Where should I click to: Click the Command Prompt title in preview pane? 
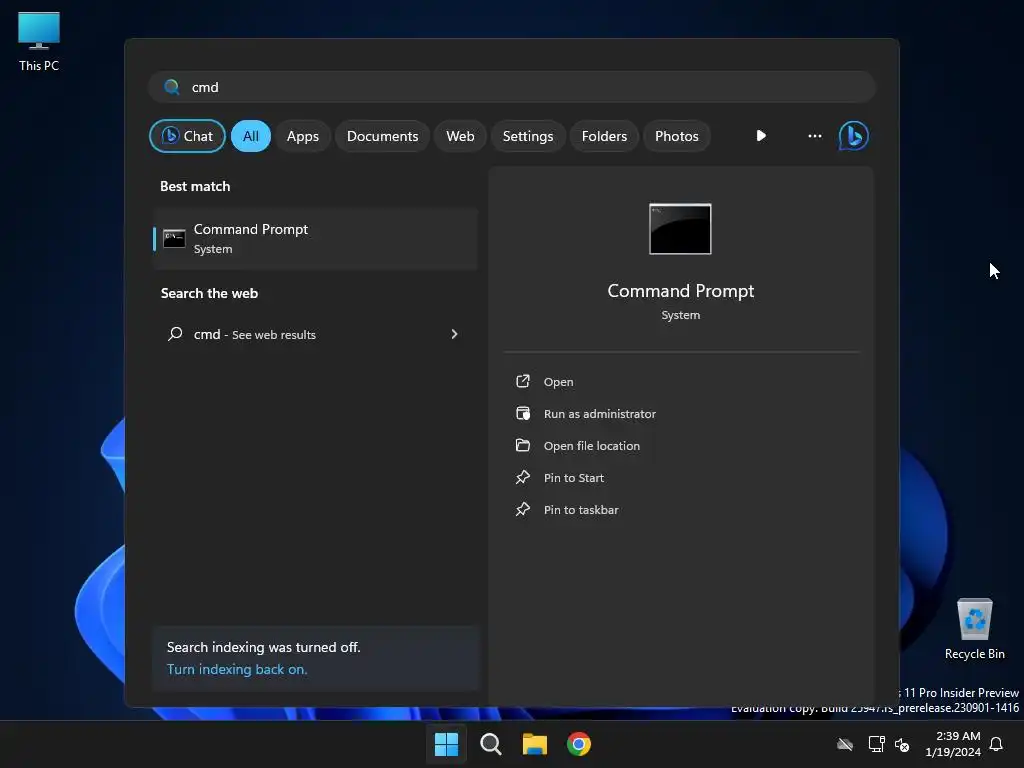680,291
